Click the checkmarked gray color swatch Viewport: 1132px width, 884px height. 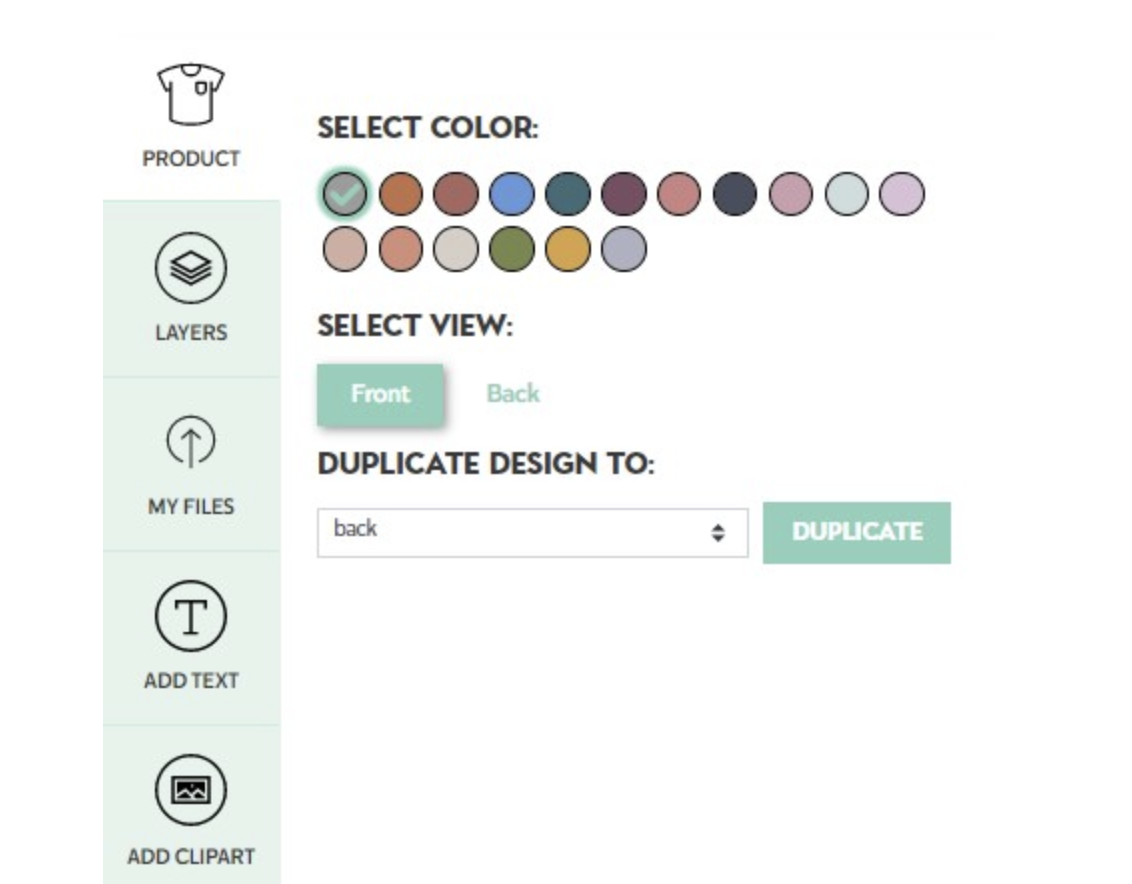[344, 194]
